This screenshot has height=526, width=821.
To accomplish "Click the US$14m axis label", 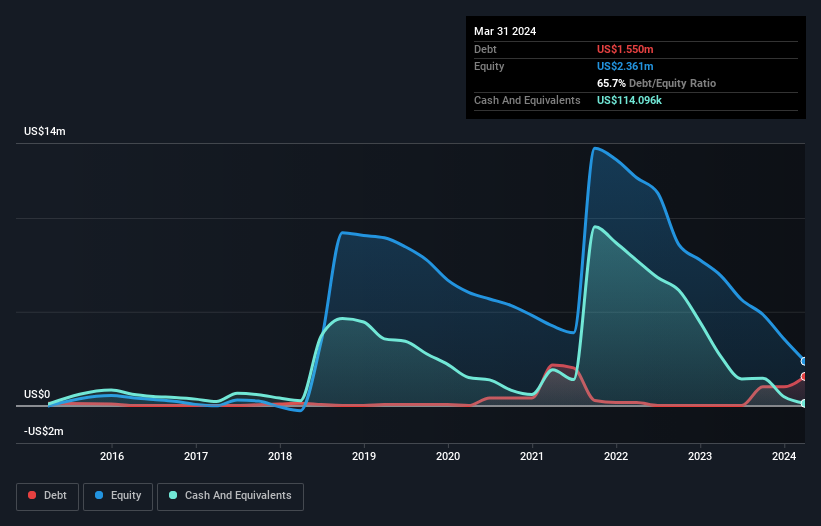I will tap(45, 131).
